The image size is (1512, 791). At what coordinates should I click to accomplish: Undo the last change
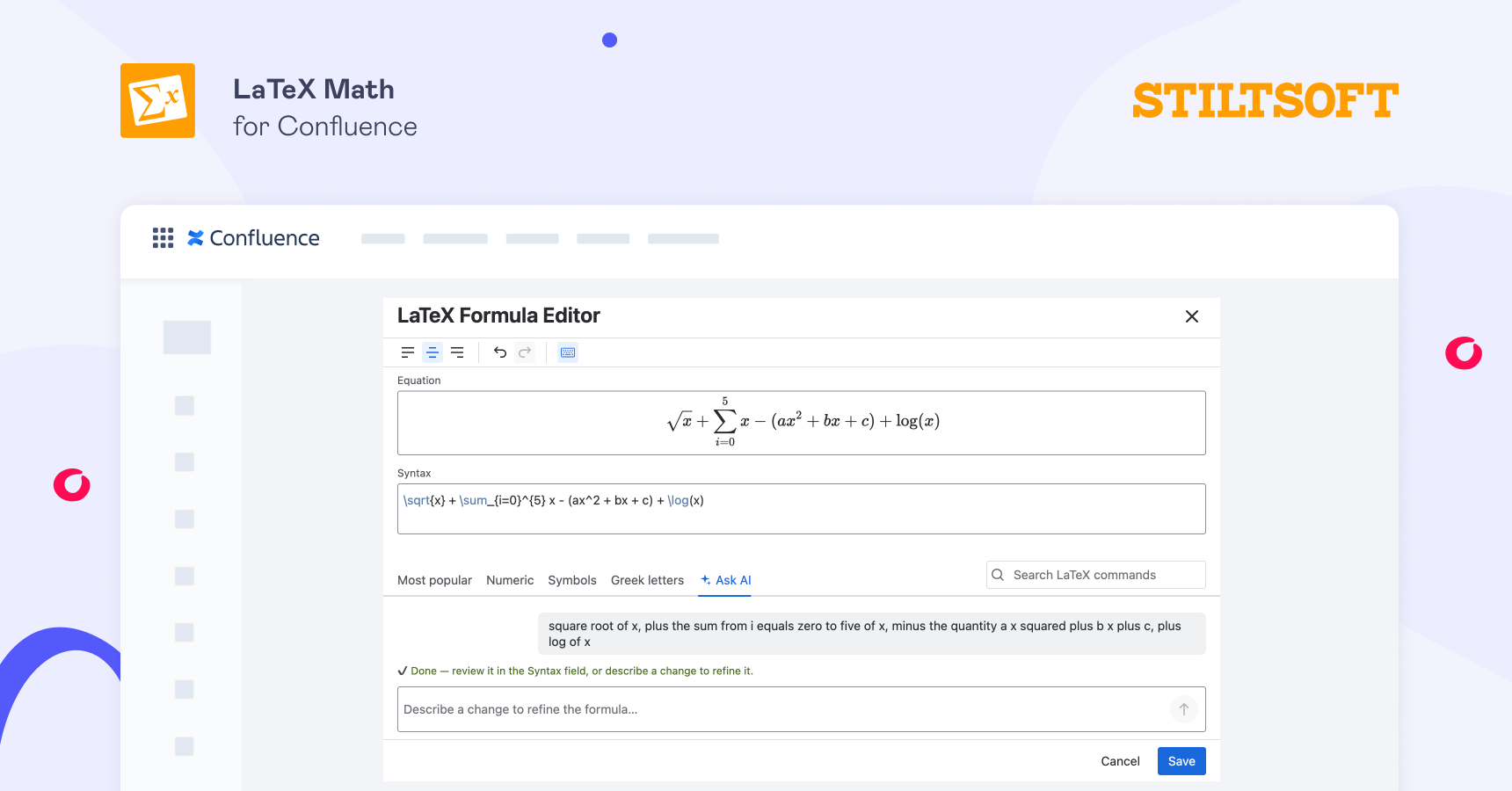[500, 352]
